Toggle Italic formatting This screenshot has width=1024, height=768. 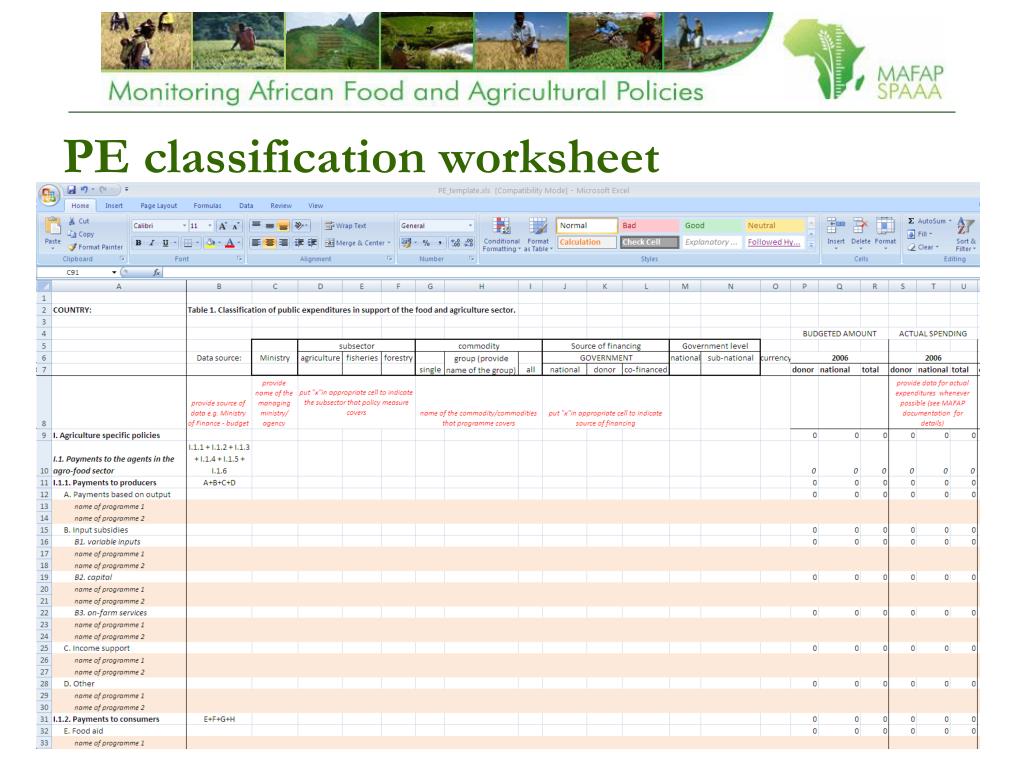tap(152, 243)
